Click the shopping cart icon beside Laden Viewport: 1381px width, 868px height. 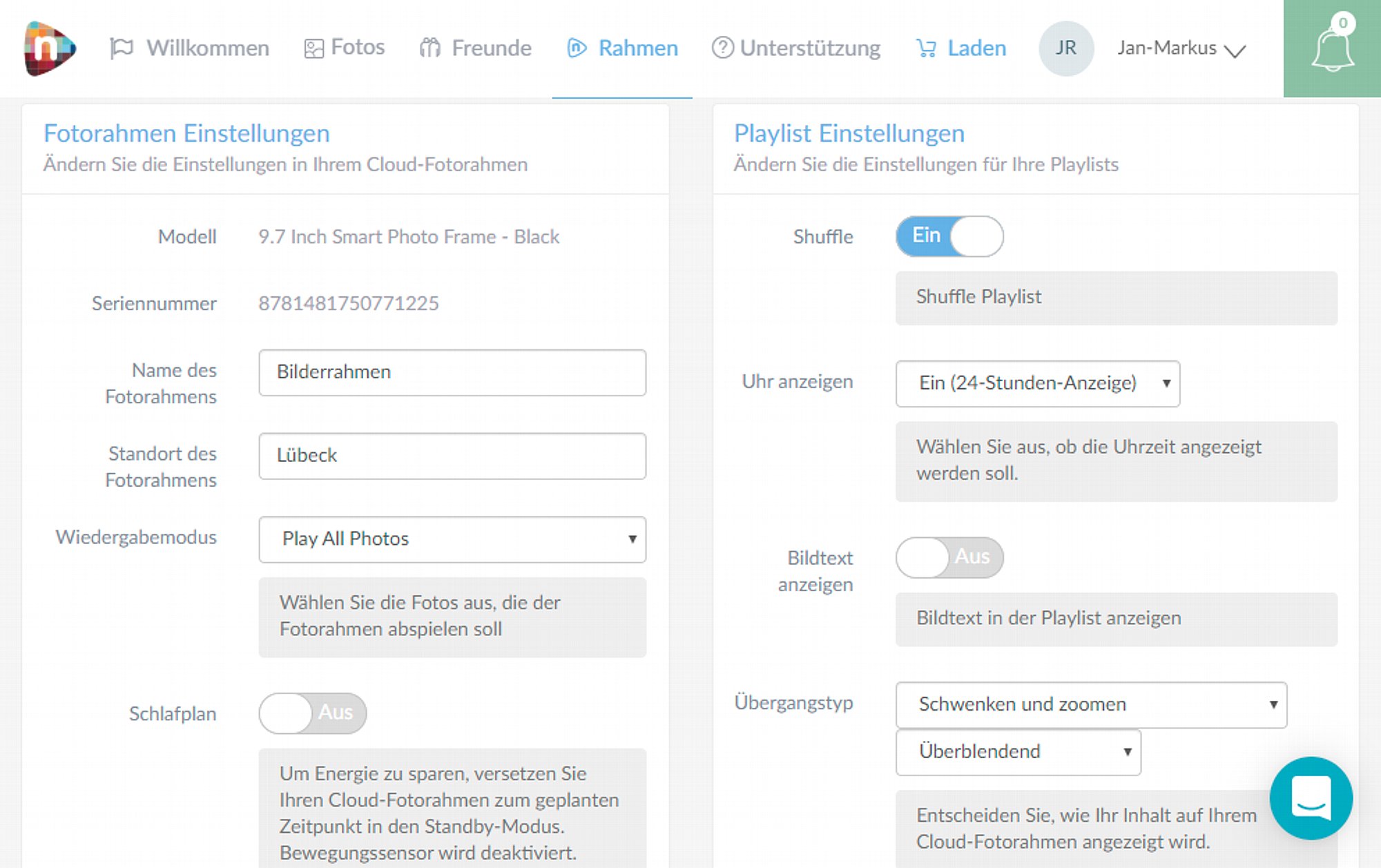[926, 48]
